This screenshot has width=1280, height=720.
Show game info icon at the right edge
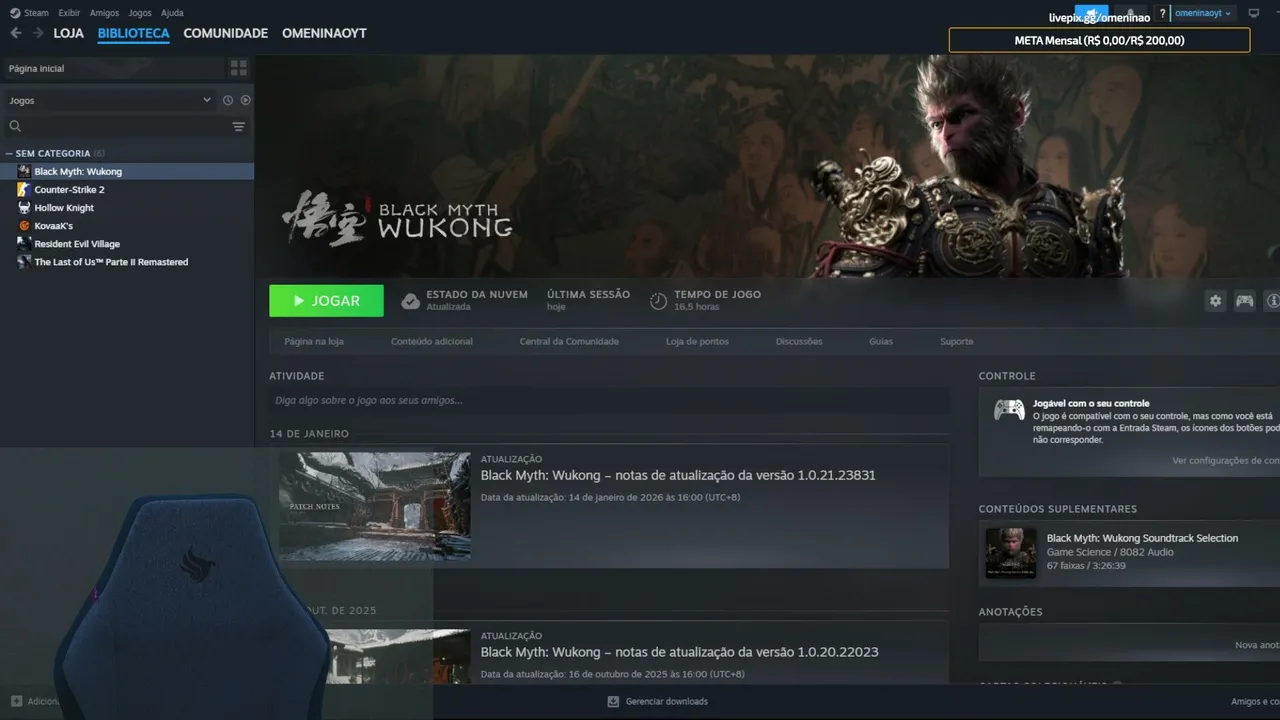[1273, 301]
